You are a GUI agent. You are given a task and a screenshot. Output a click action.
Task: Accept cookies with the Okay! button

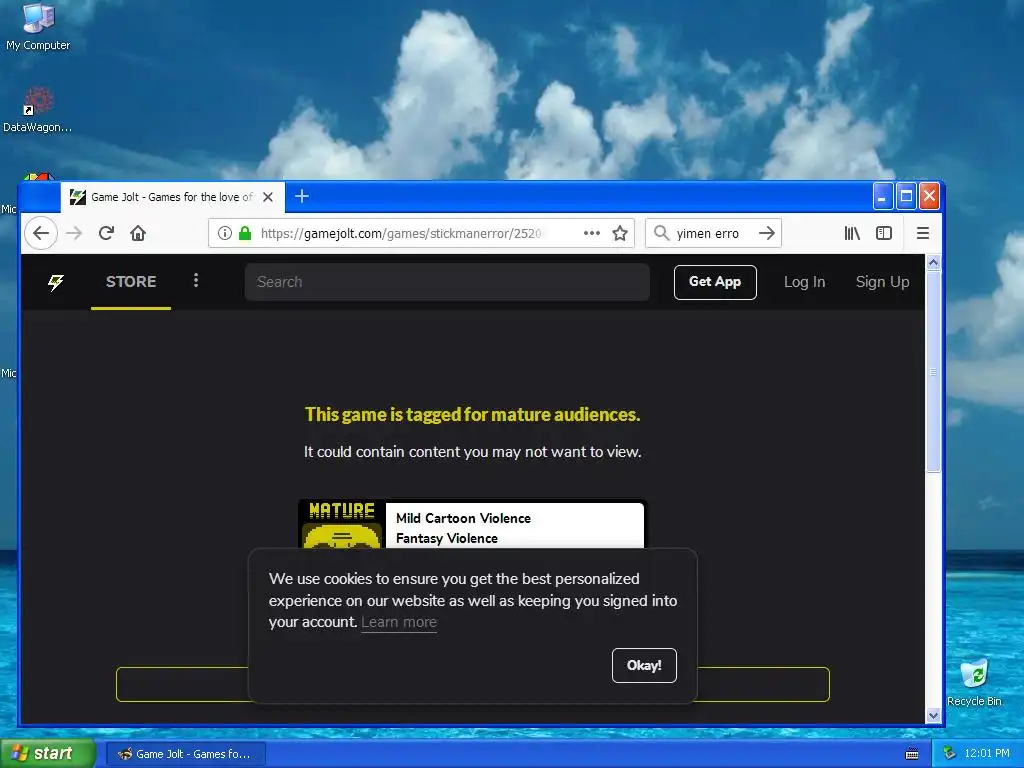[x=644, y=665]
